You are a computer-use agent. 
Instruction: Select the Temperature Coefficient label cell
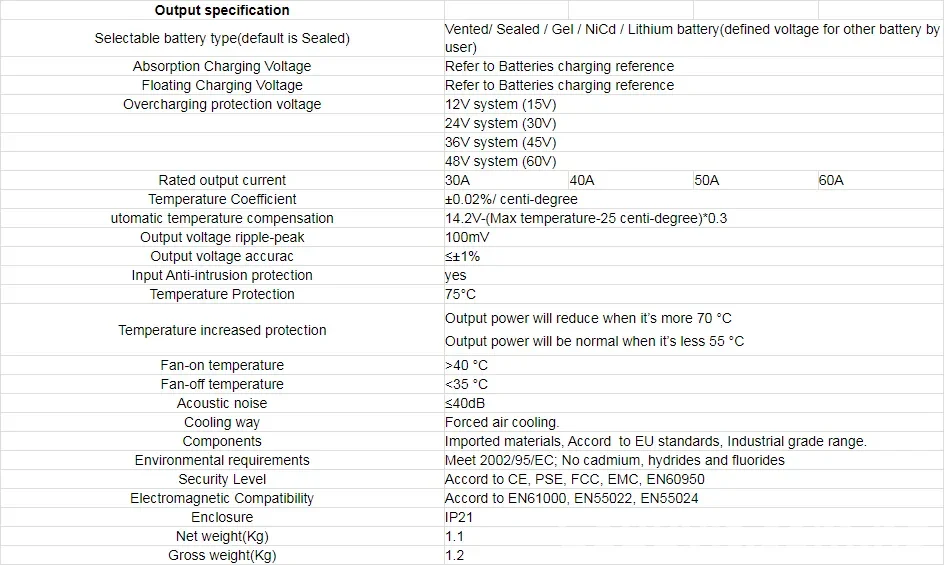[x=222, y=199]
